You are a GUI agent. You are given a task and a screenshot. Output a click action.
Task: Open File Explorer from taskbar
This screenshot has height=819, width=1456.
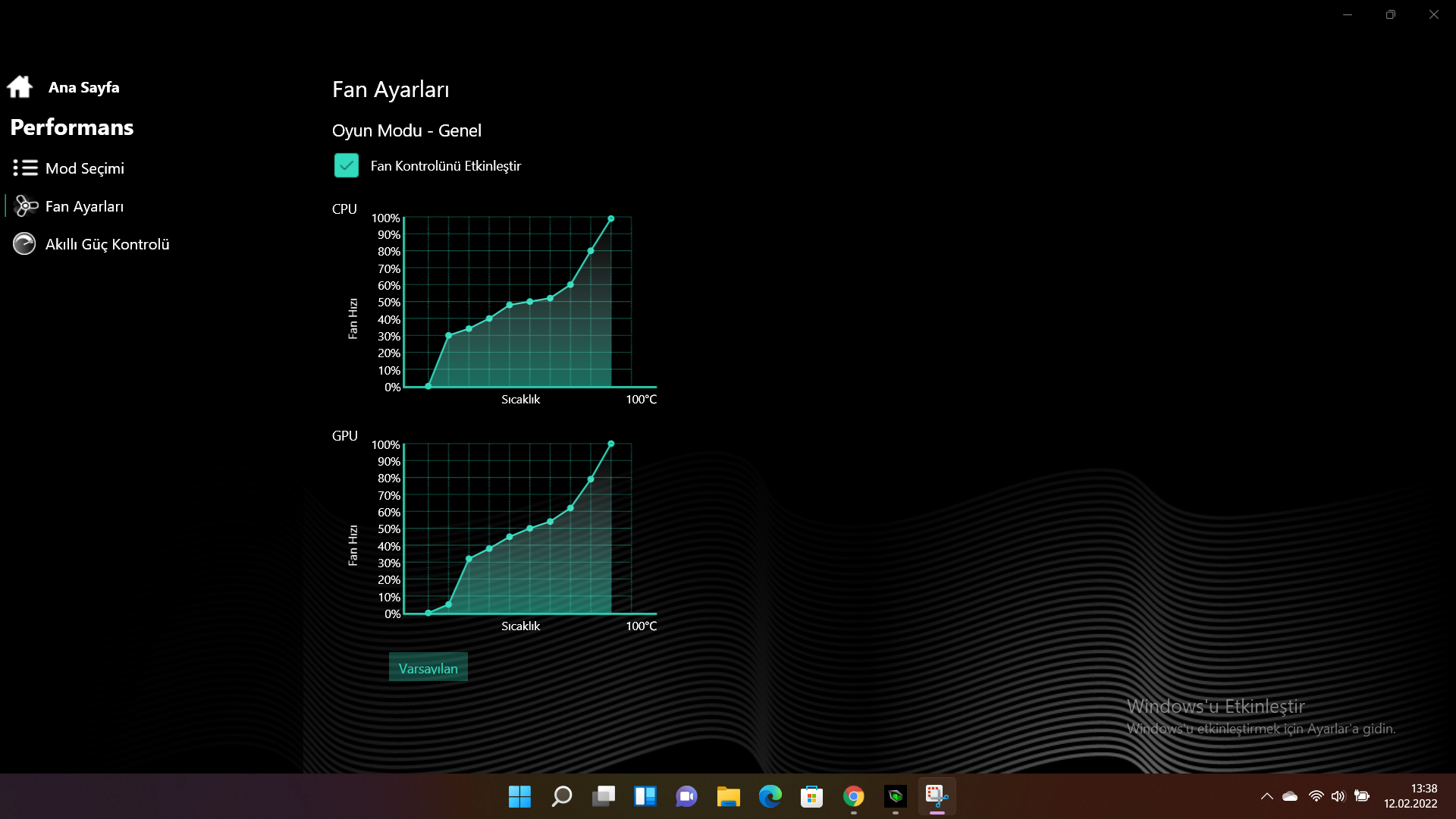(728, 796)
